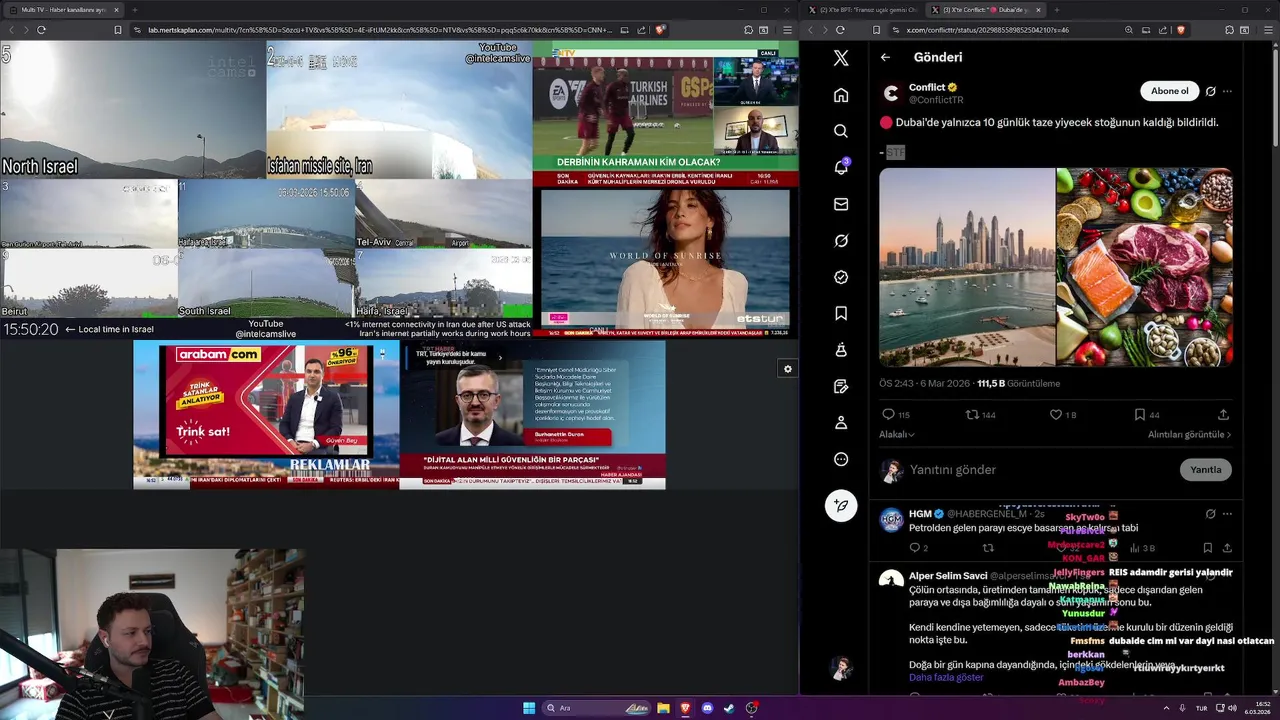
Task: Reload the Multi TV page
Action: coord(41,30)
